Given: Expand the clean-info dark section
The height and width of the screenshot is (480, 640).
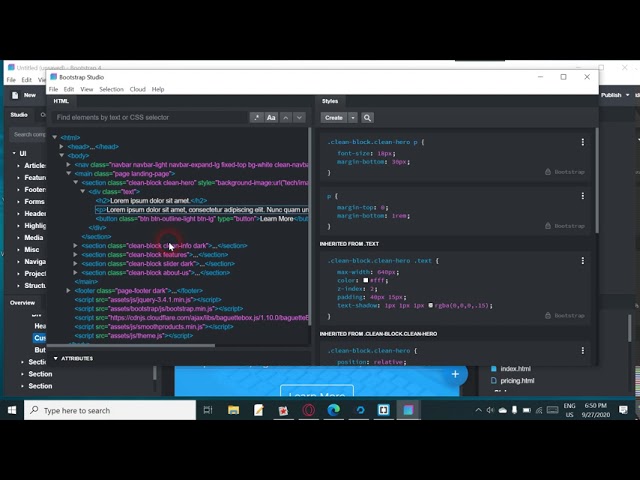Looking at the screenshot, I should point(76,246).
